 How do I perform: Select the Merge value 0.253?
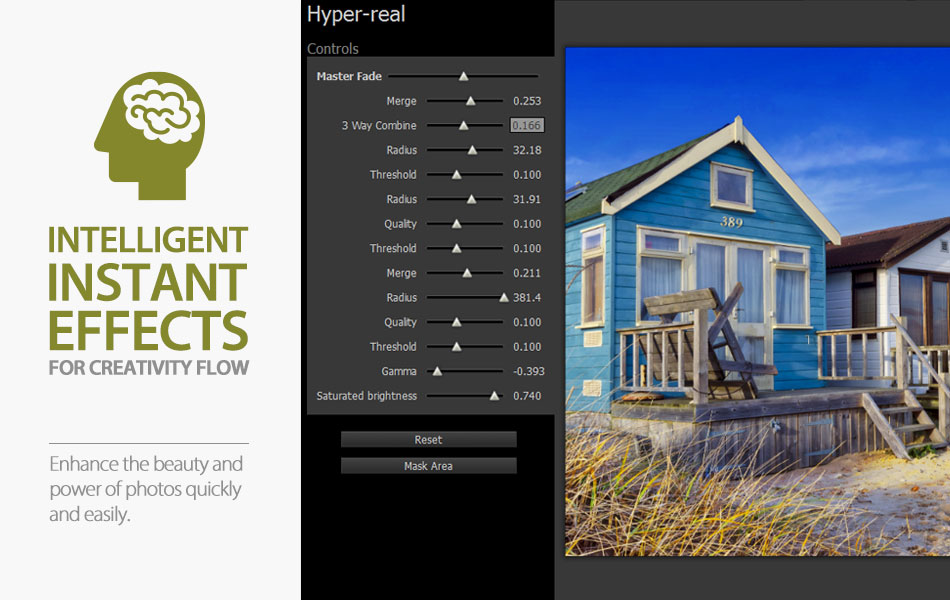click(527, 101)
